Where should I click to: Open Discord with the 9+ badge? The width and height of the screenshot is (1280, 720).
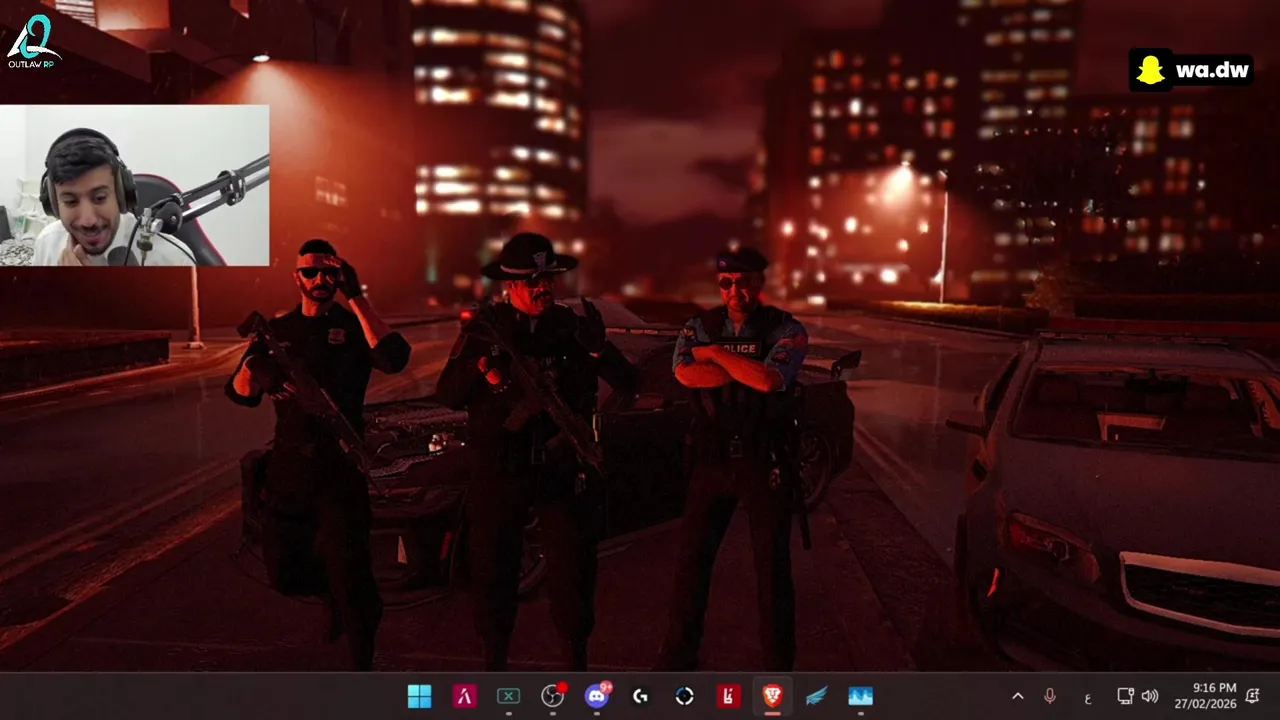click(x=597, y=696)
